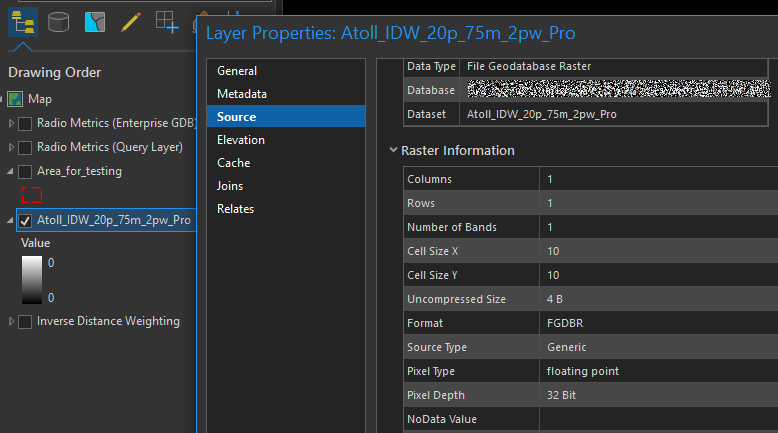Click the Value legend heading
The width and height of the screenshot is (778, 433).
click(35, 243)
